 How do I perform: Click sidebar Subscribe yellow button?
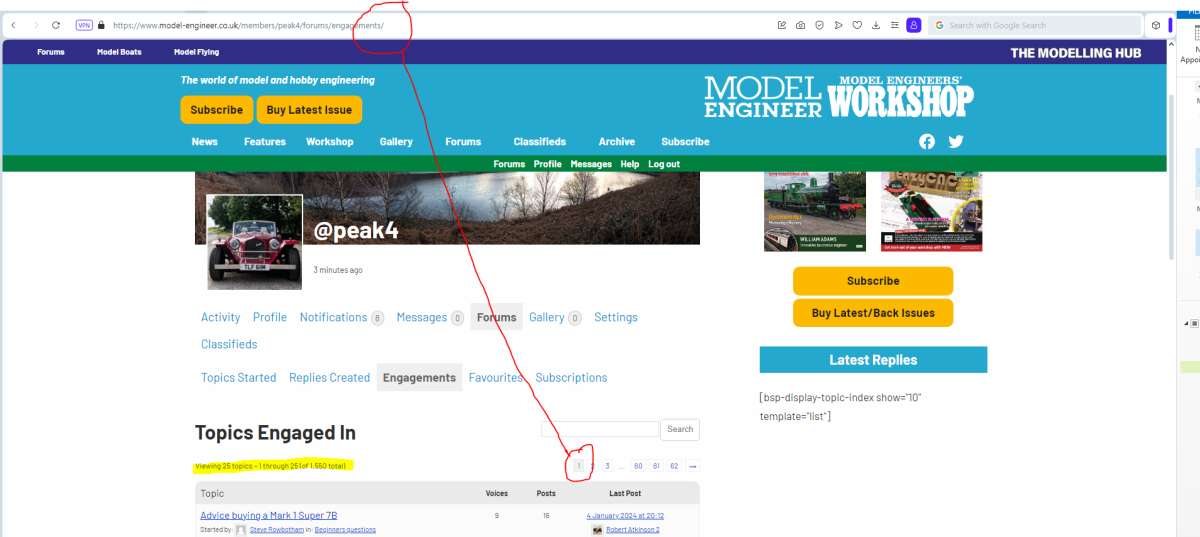click(x=873, y=281)
